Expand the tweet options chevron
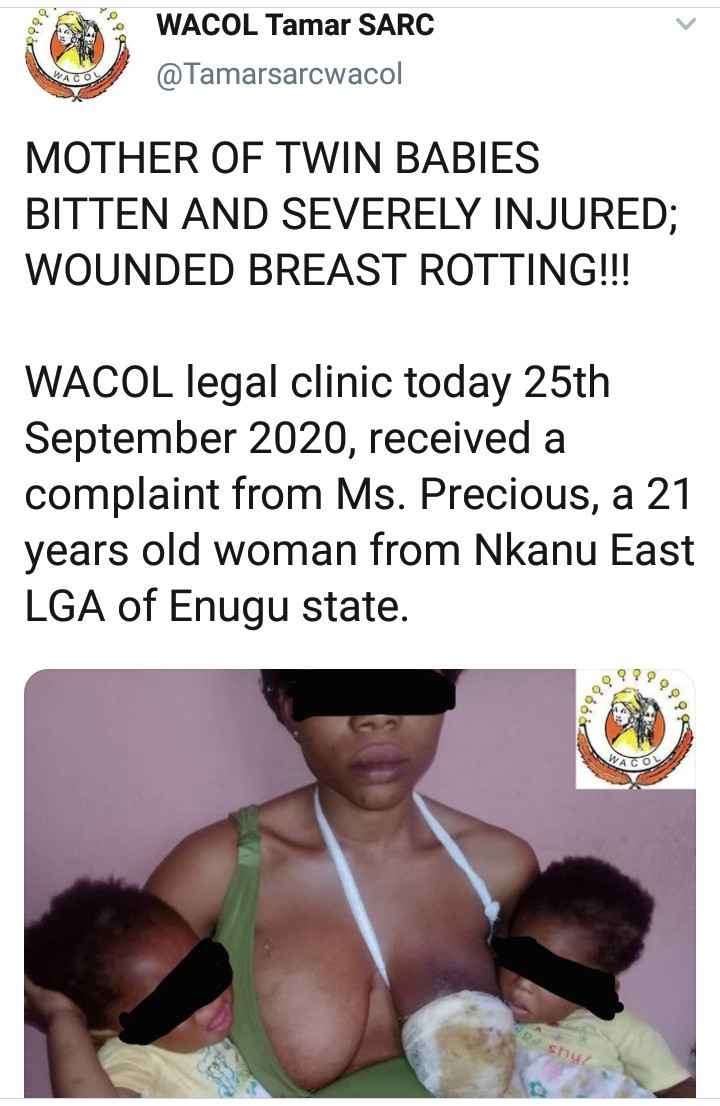Screen dimensions: 720x1106 click(685, 25)
